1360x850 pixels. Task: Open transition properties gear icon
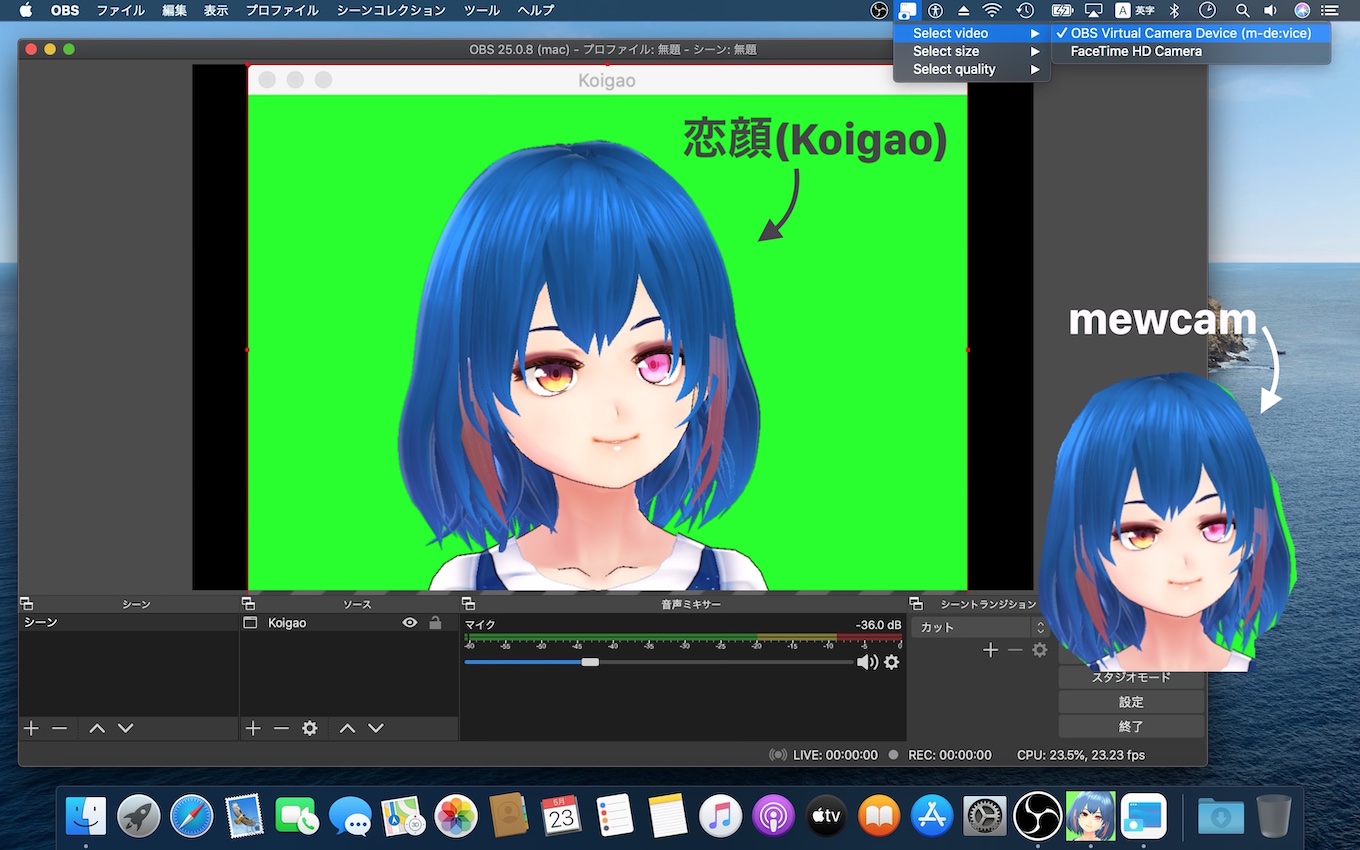(1040, 650)
